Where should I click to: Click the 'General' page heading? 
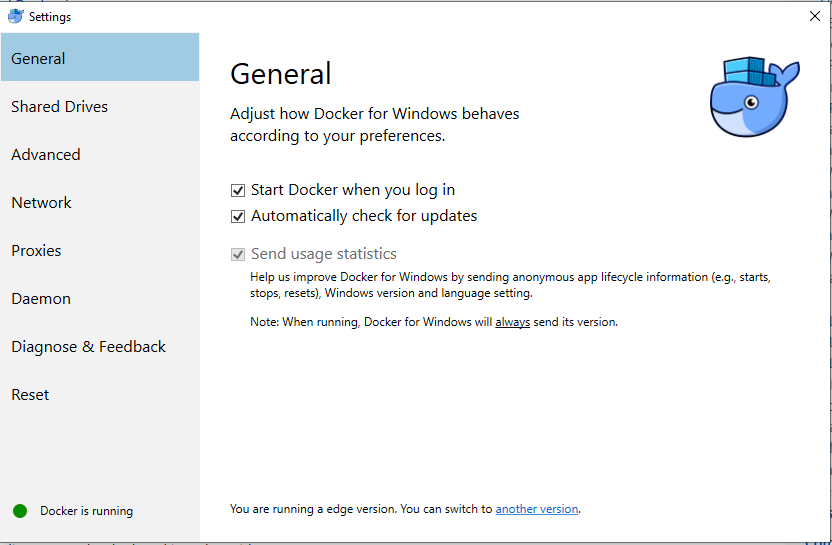click(x=281, y=73)
